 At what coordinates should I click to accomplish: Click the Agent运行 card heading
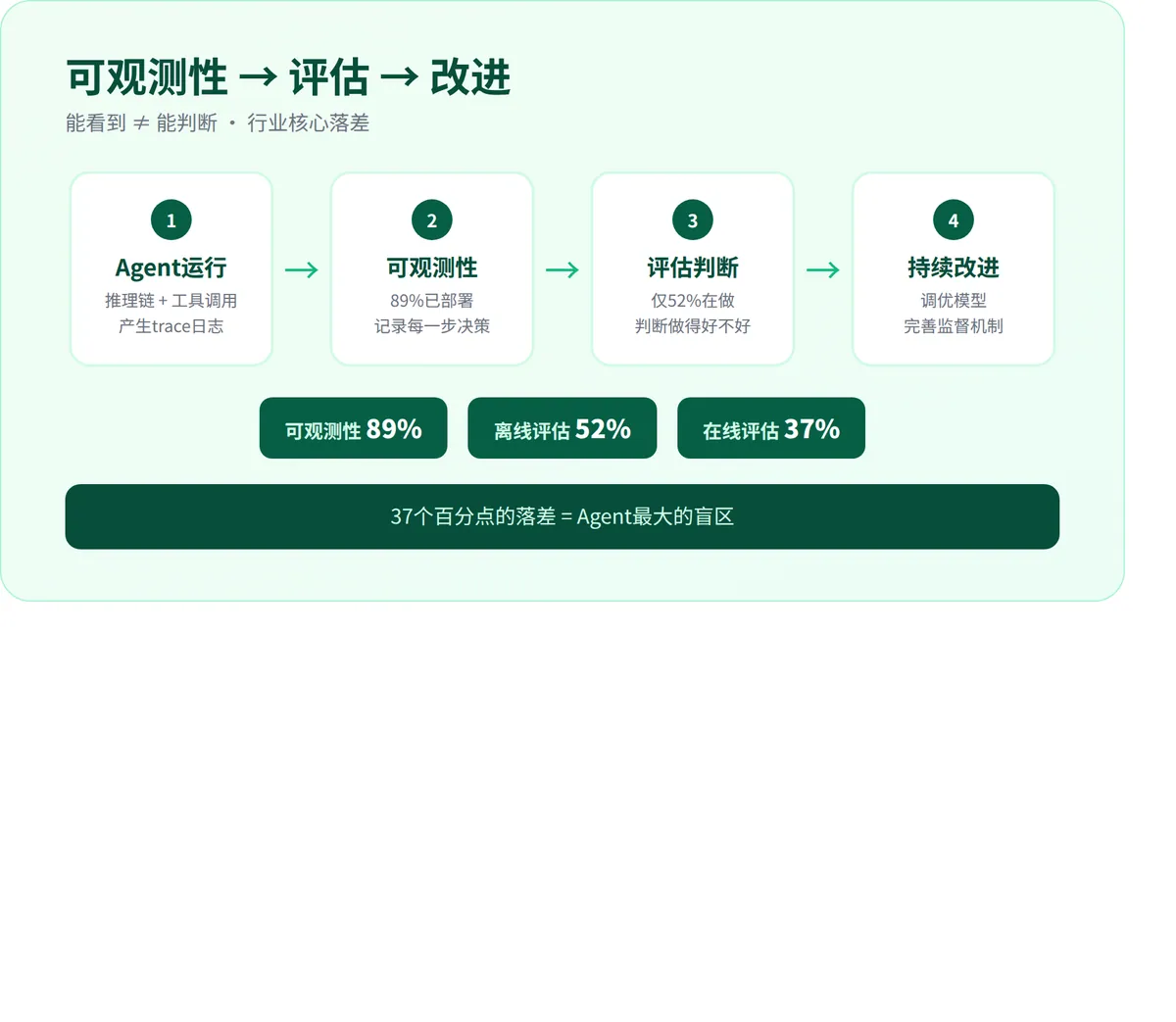[171, 268]
